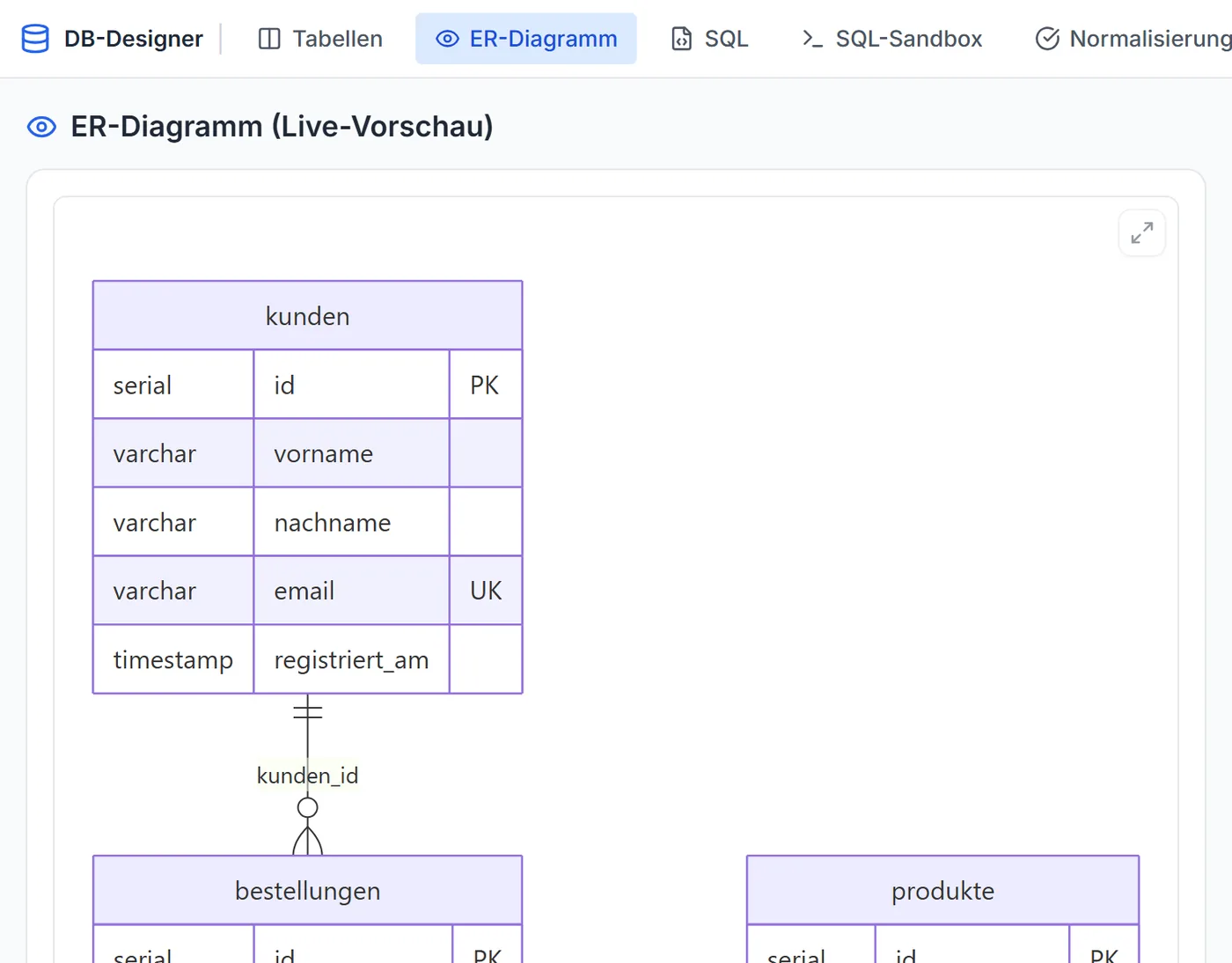This screenshot has width=1232, height=963.
Task: Click the kunden_id relationship label
Action: [x=308, y=776]
